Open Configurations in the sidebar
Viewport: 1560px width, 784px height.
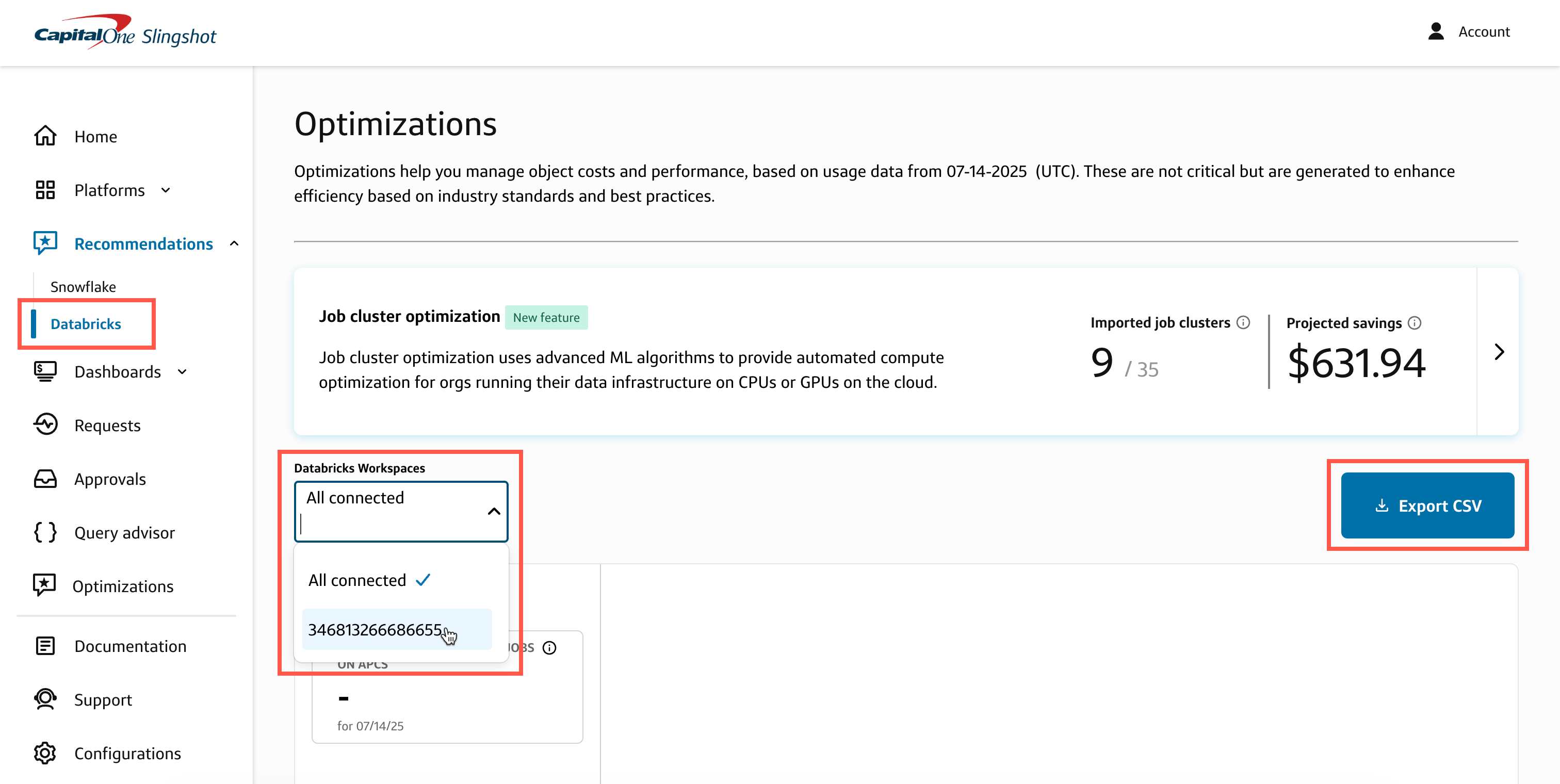coord(128,754)
